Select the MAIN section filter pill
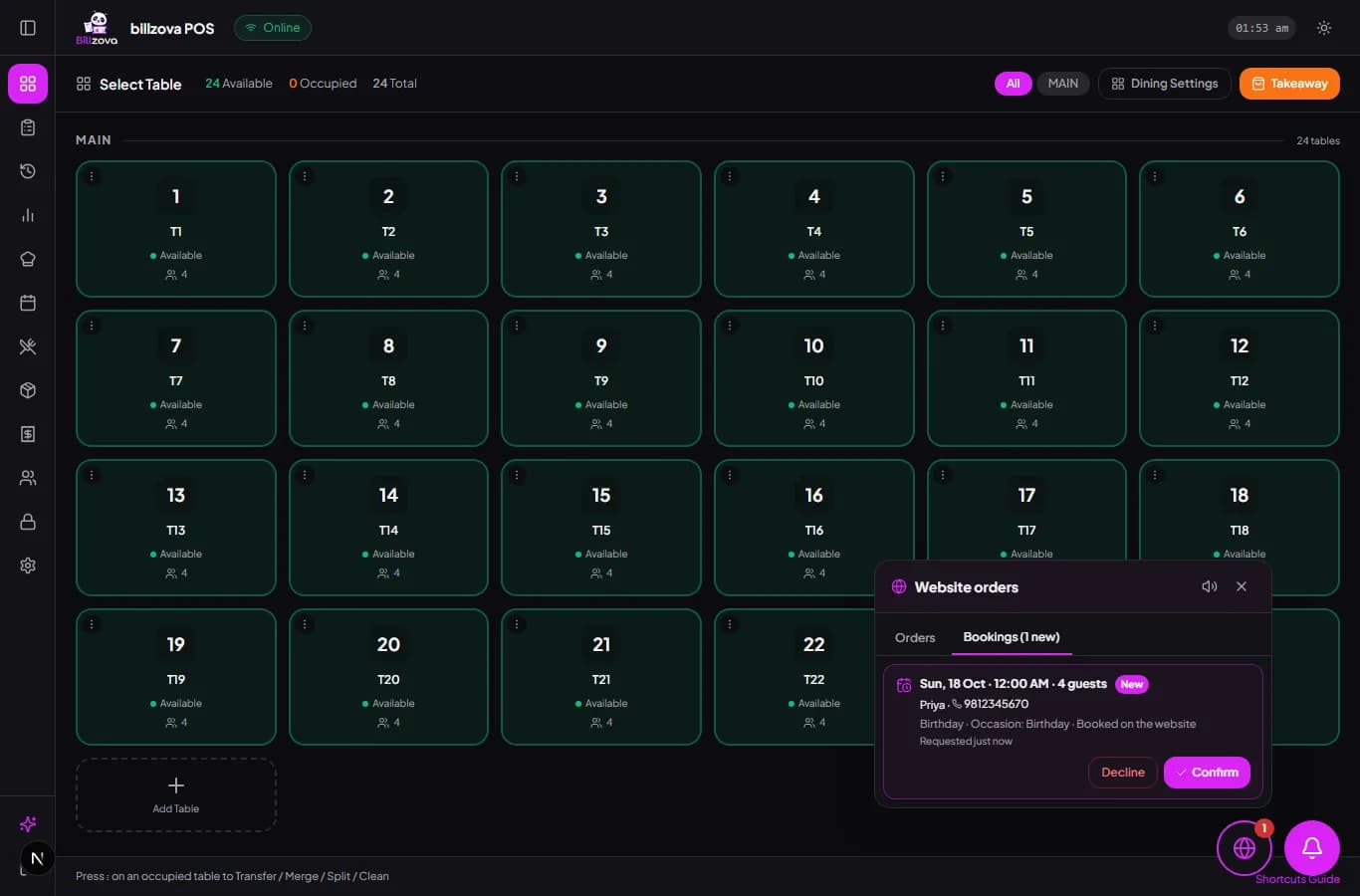 (x=1063, y=84)
